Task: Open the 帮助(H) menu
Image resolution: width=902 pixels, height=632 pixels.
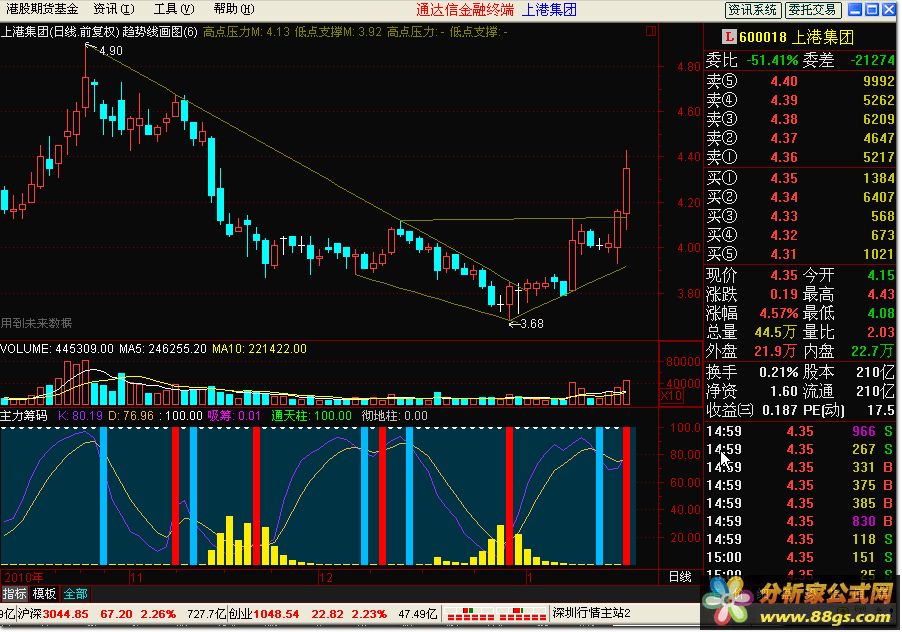Action: click(x=234, y=9)
